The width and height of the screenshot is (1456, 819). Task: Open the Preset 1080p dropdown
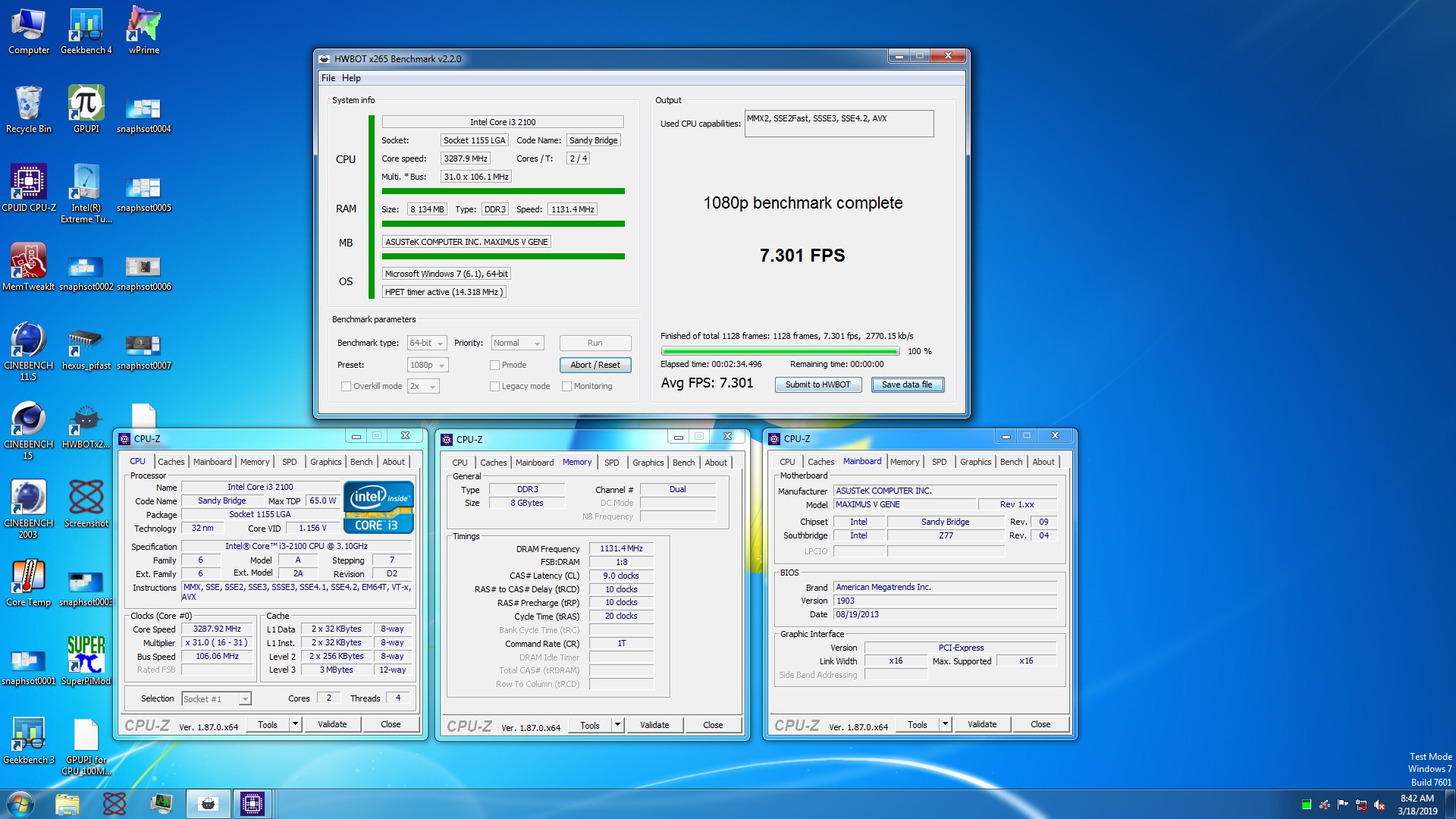(x=428, y=365)
